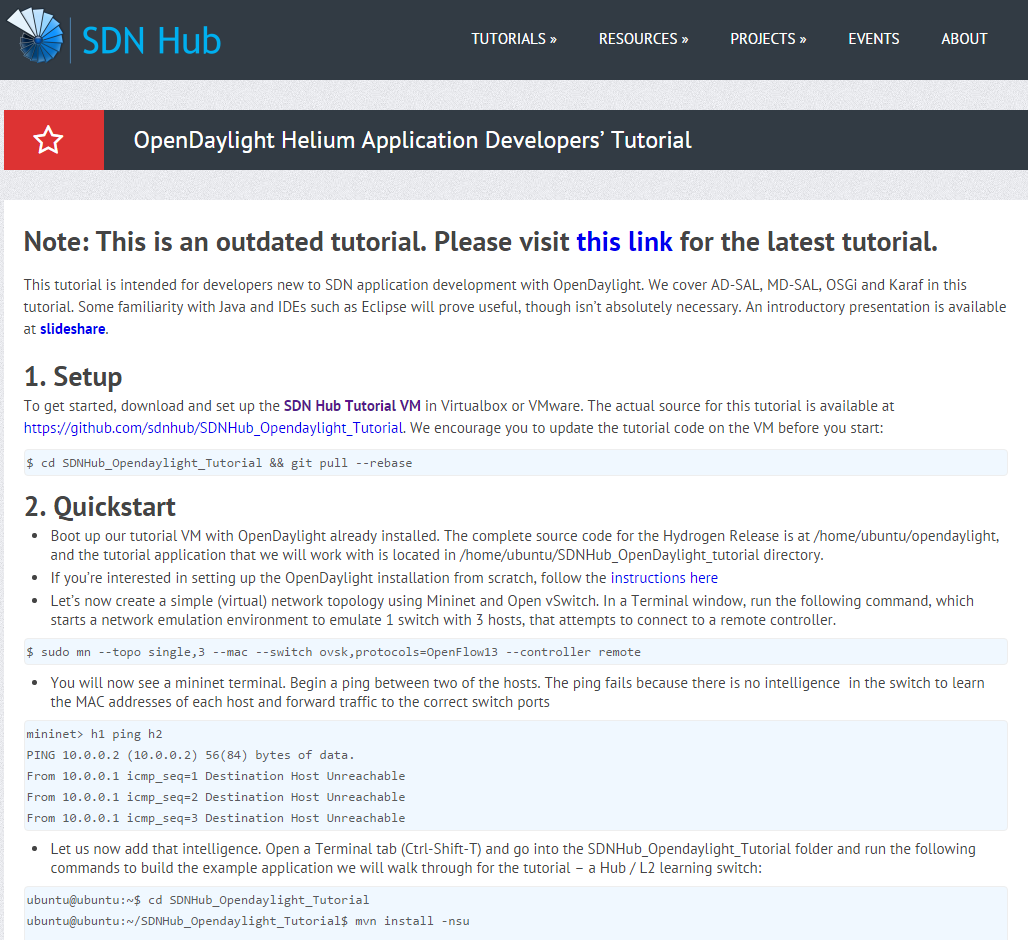Image resolution: width=1028 pixels, height=940 pixels.
Task: Click the '2. Quickstart' section heading
Action: [x=100, y=506]
